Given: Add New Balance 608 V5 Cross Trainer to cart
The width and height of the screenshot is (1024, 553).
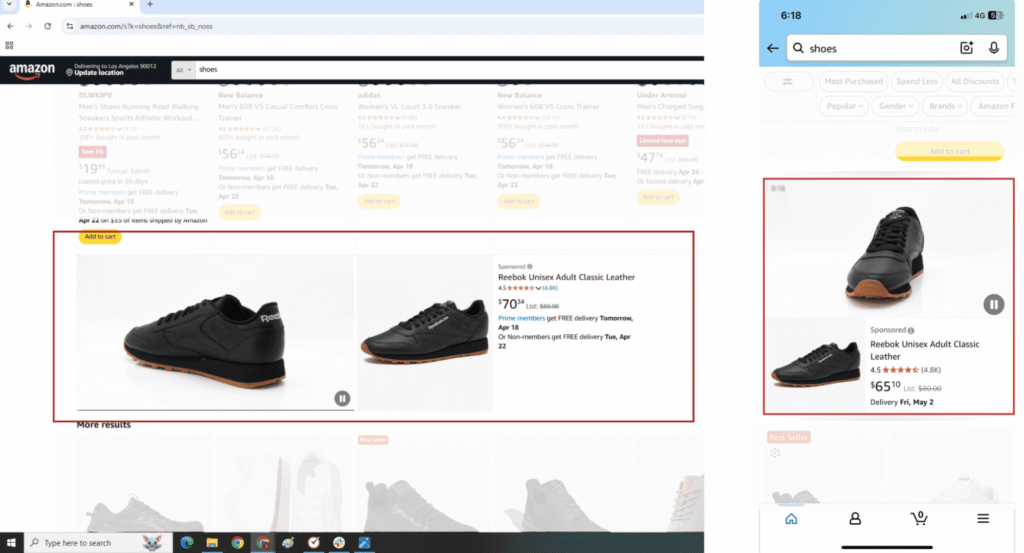Looking at the screenshot, I should pyautogui.click(x=519, y=201).
